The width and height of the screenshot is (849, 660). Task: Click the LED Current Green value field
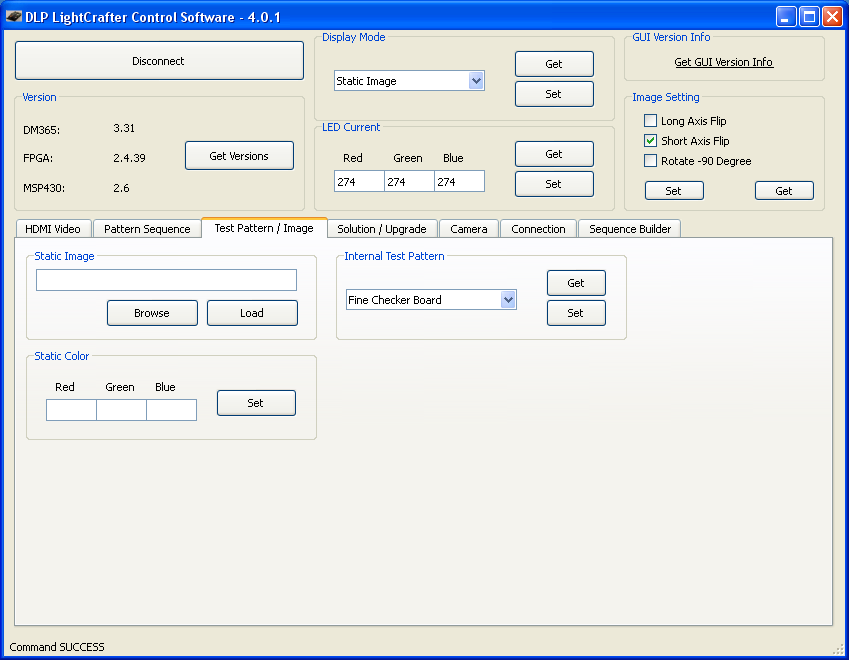409,181
